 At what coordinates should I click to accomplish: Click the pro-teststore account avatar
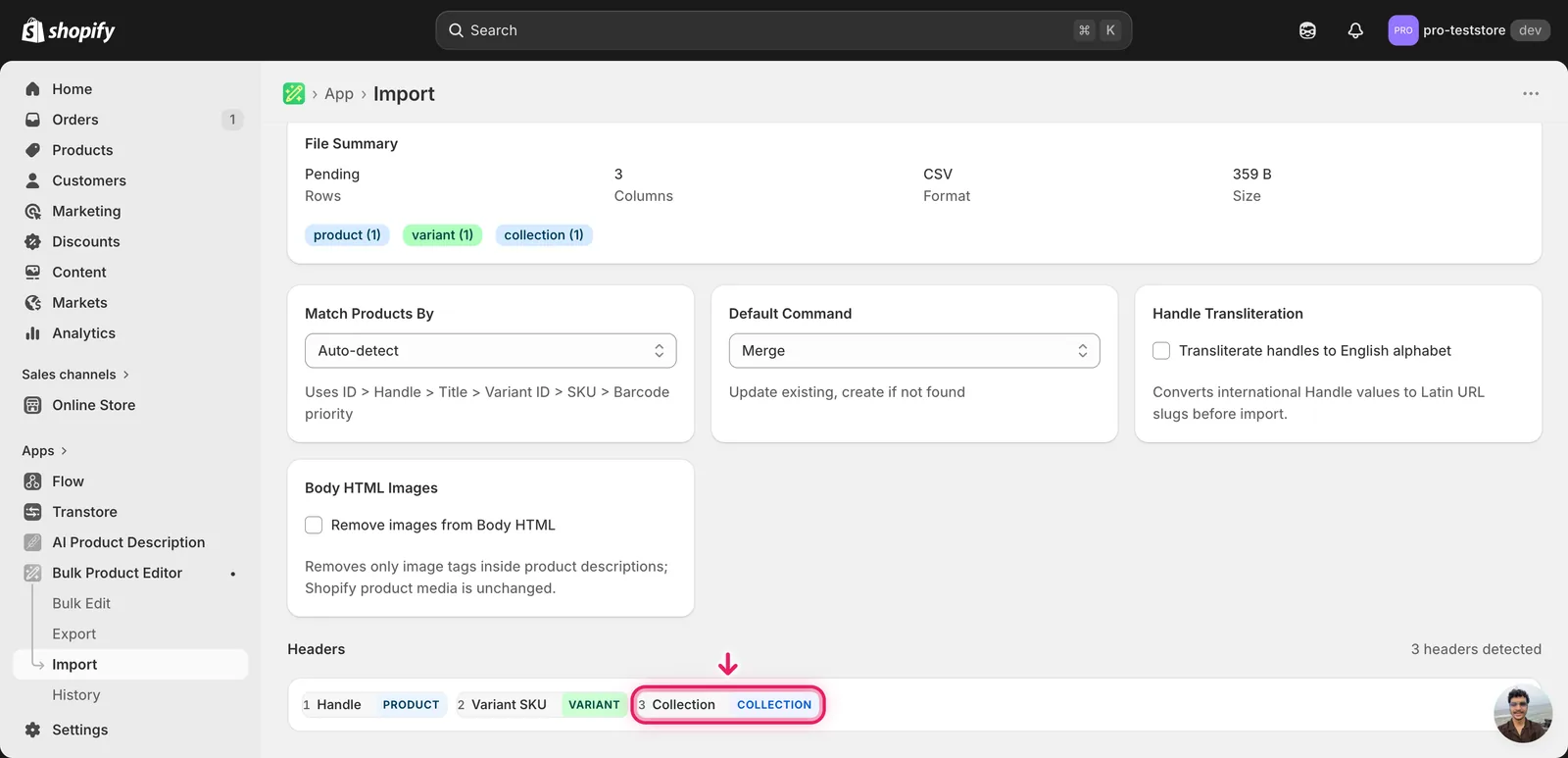pyautogui.click(x=1403, y=30)
